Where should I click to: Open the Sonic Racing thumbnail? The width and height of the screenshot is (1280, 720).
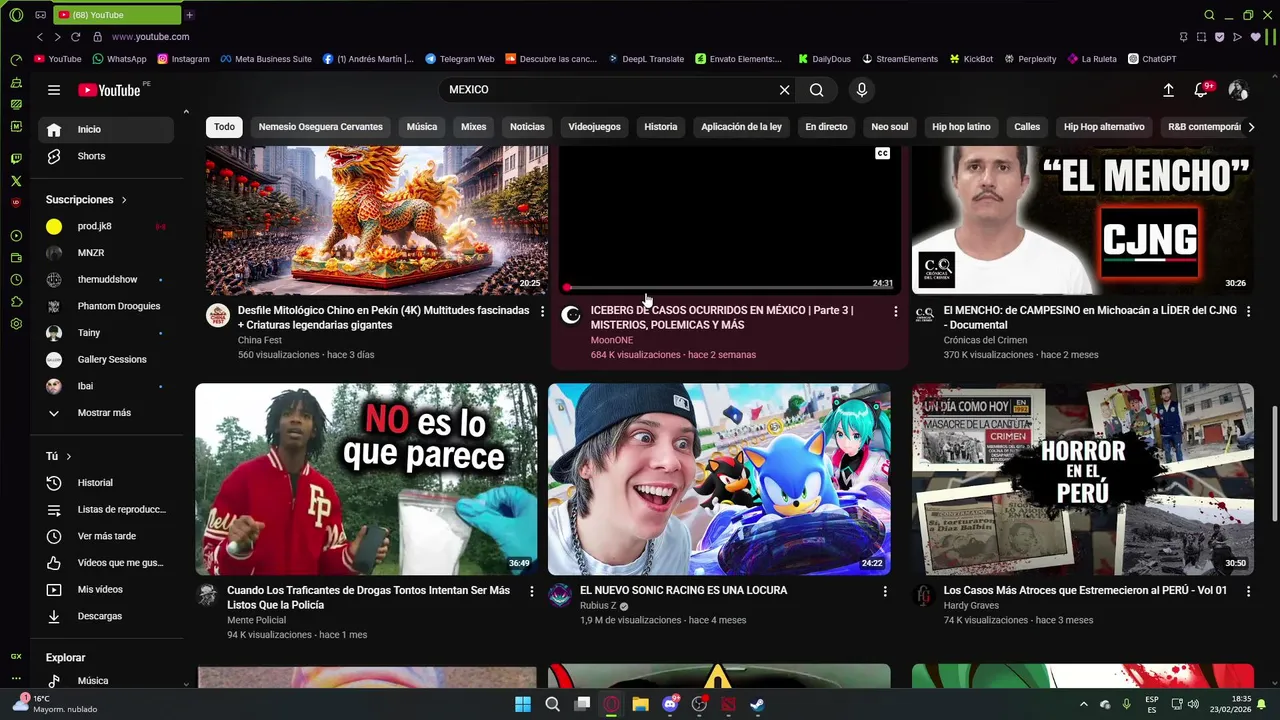[x=719, y=479]
